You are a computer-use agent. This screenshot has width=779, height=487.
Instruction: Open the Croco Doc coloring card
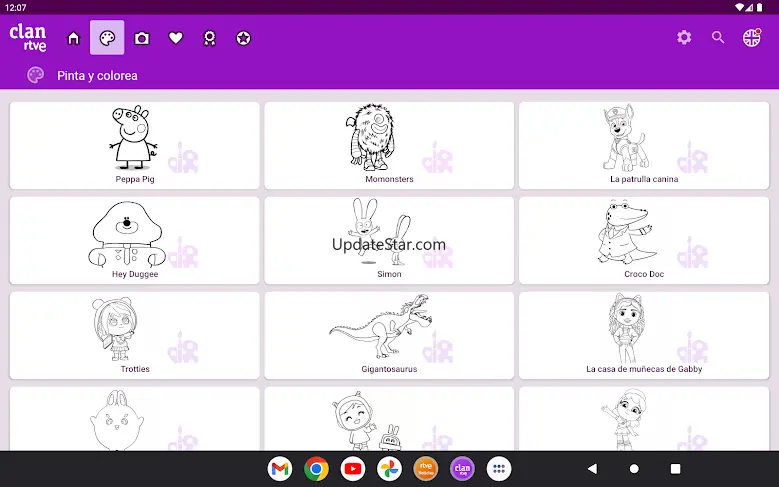tap(644, 241)
